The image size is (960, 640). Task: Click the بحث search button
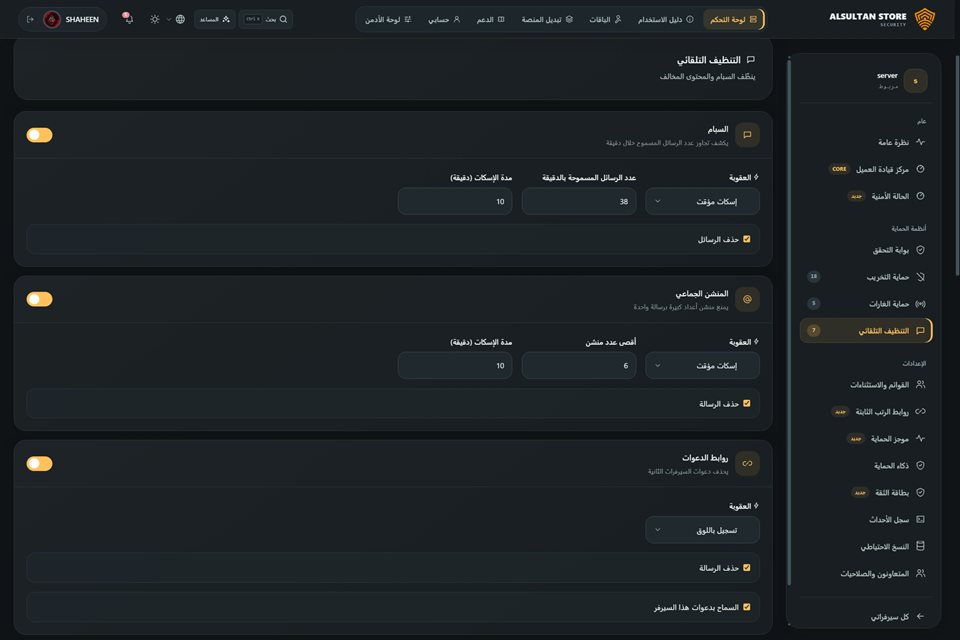click(x=266, y=19)
